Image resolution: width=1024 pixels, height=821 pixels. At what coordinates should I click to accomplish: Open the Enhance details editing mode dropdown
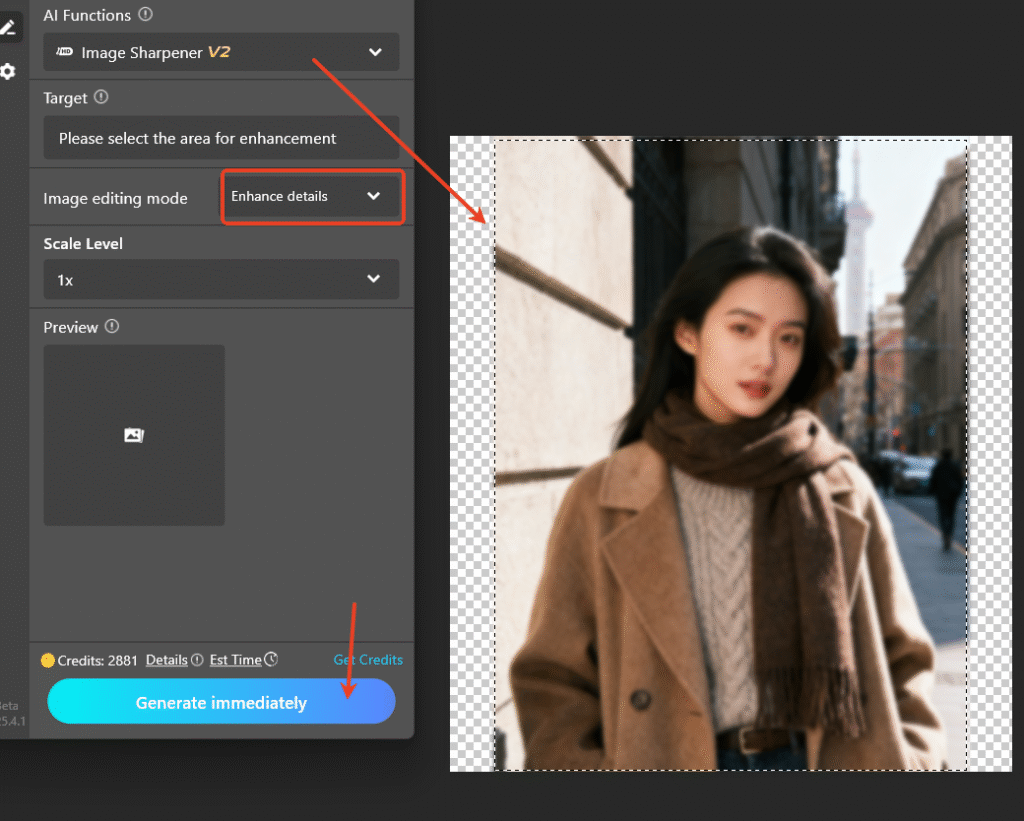click(312, 196)
